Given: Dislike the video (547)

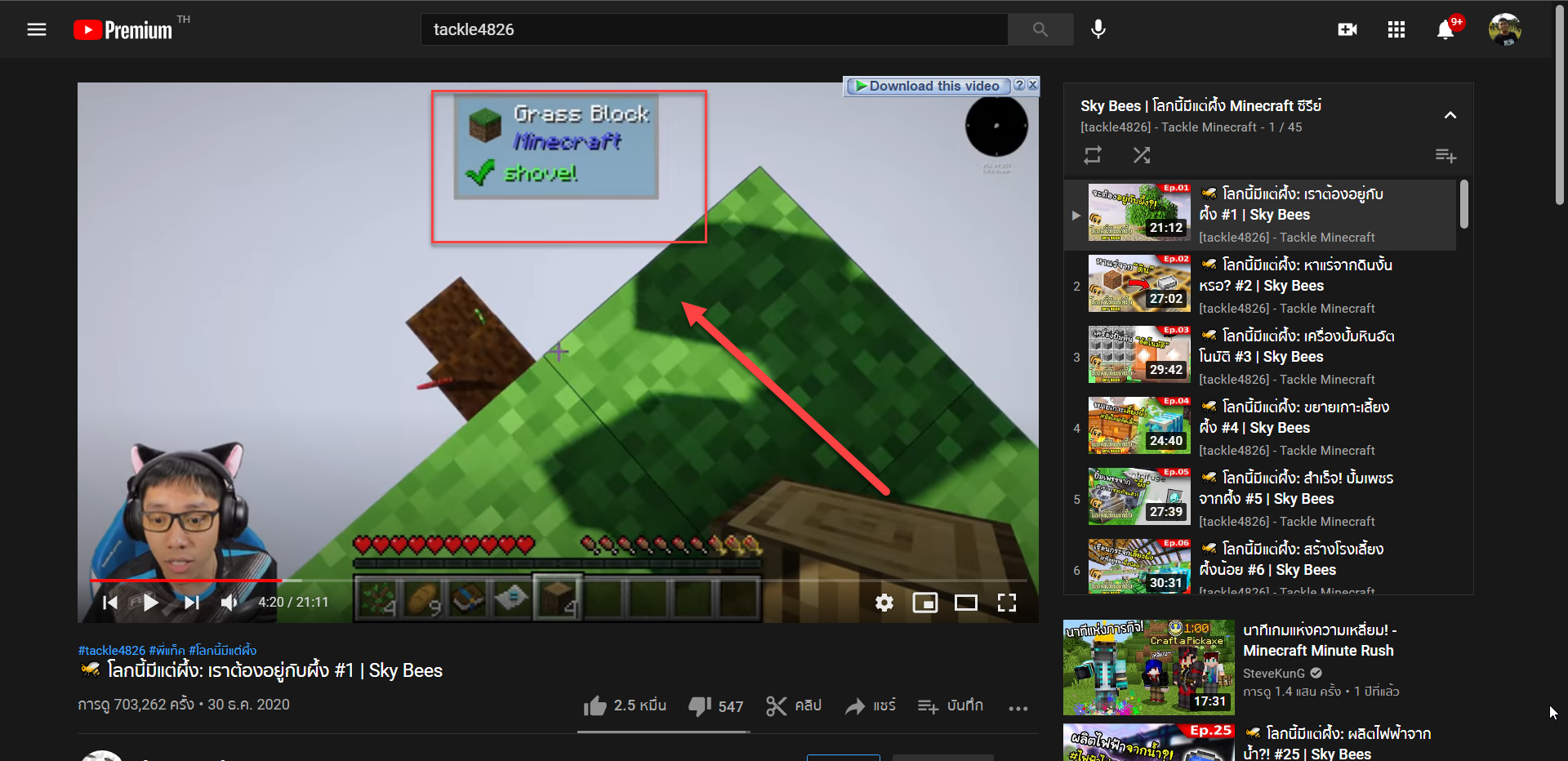Looking at the screenshot, I should click(x=716, y=705).
